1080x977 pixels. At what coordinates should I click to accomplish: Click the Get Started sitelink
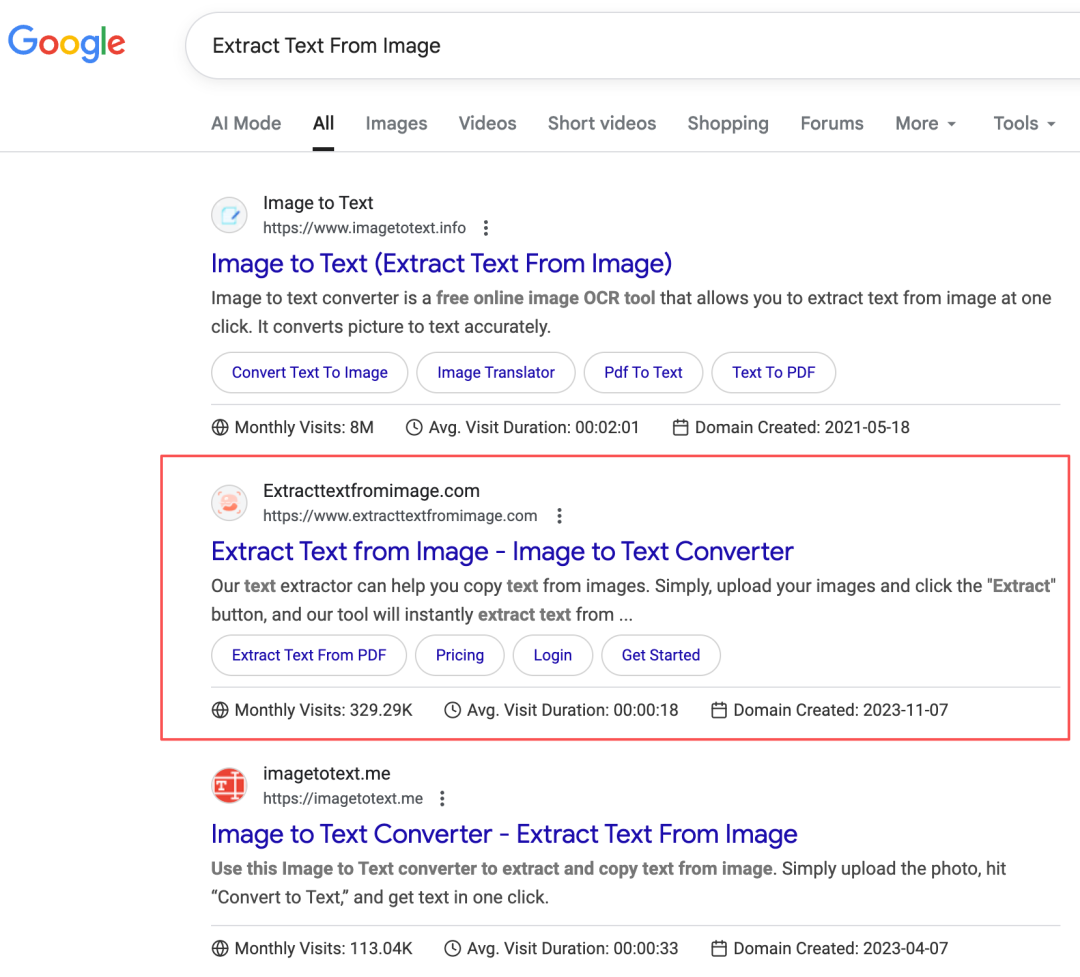point(661,655)
